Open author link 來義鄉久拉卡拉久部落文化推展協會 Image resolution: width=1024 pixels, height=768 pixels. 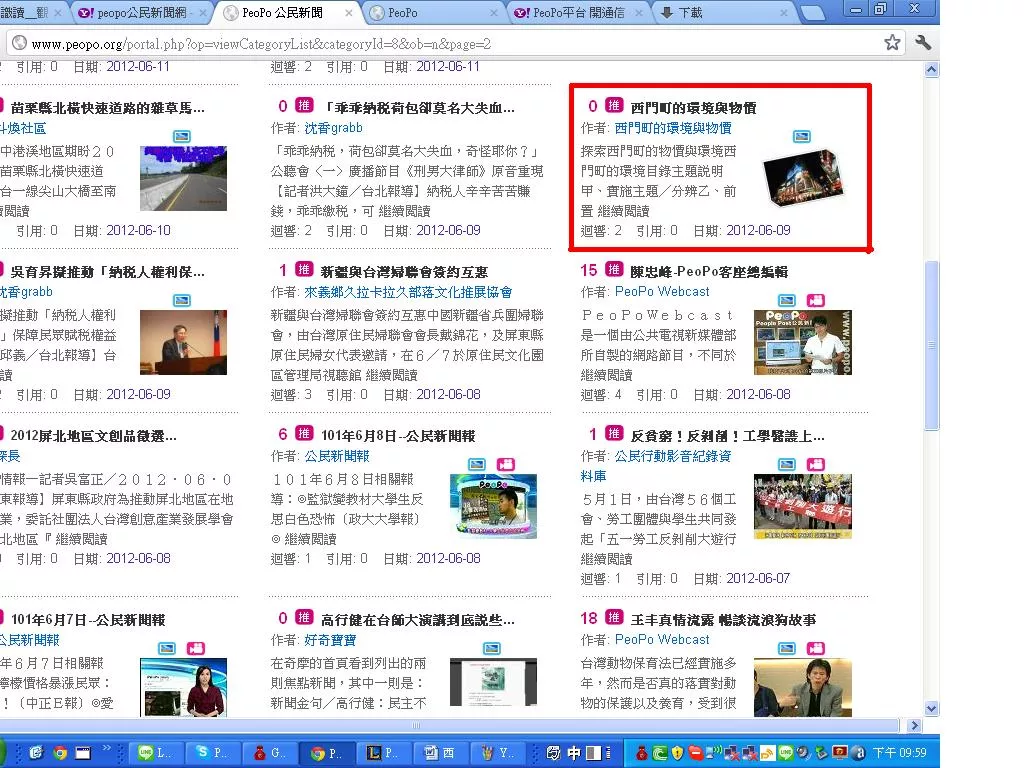(408, 292)
